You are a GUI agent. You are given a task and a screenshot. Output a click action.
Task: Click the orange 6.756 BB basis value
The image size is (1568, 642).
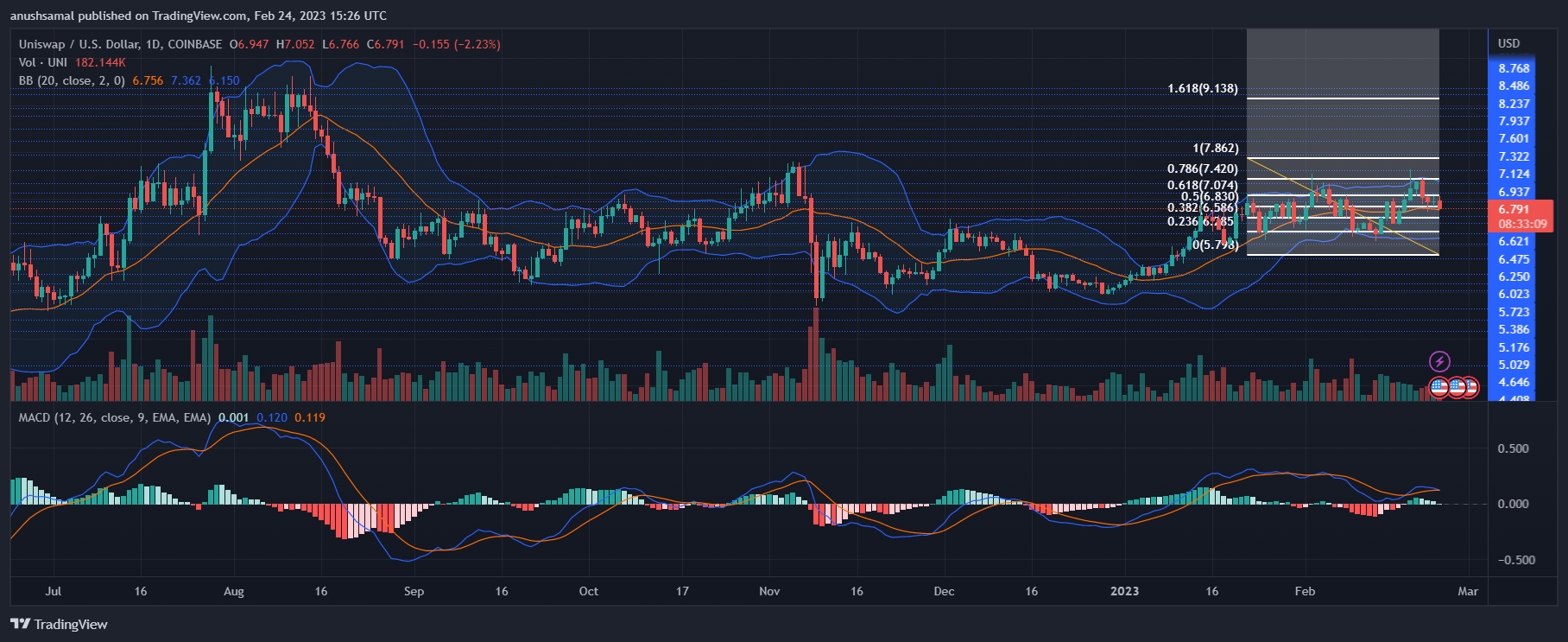148,80
